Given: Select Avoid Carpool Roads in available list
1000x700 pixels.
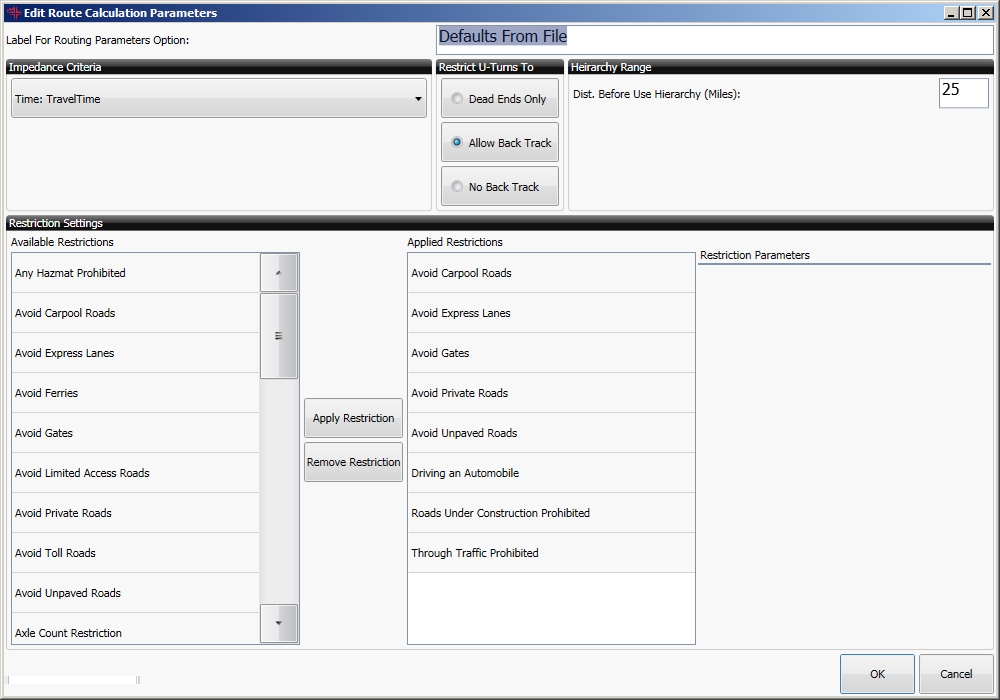Looking at the screenshot, I should [x=135, y=313].
